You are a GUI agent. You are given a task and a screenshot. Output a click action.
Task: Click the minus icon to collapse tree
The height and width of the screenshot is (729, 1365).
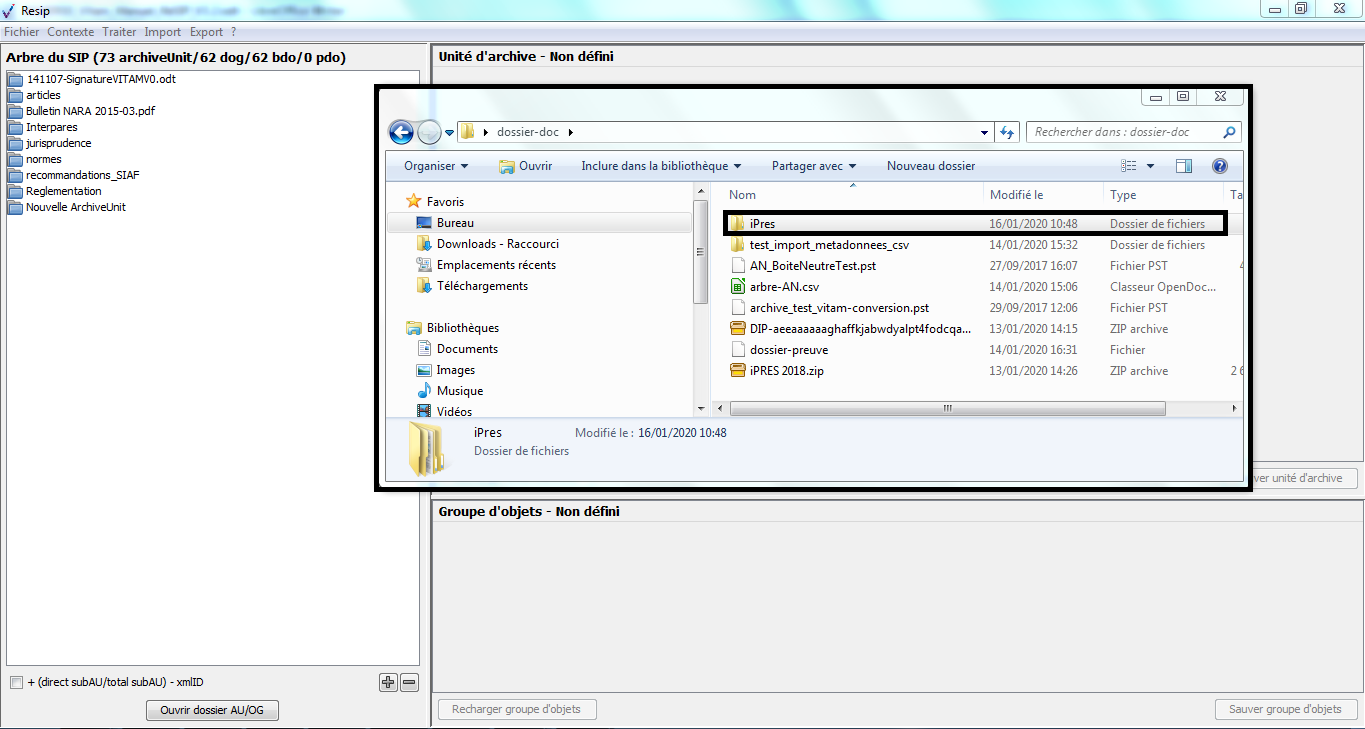tap(409, 683)
